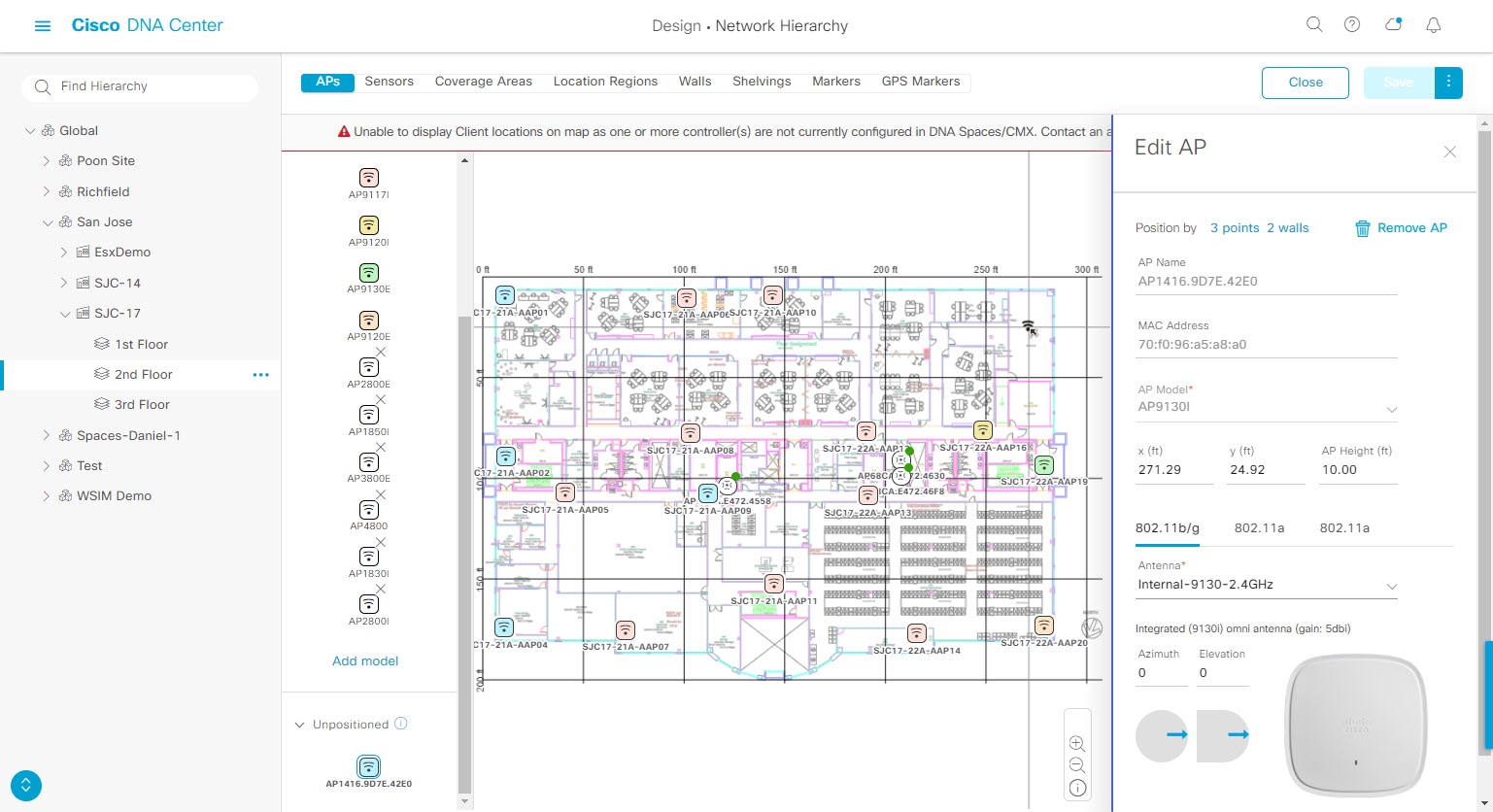The width and height of the screenshot is (1493, 812).
Task: Click the SJC17-21A-AAP01 access point on map
Action: [505, 295]
